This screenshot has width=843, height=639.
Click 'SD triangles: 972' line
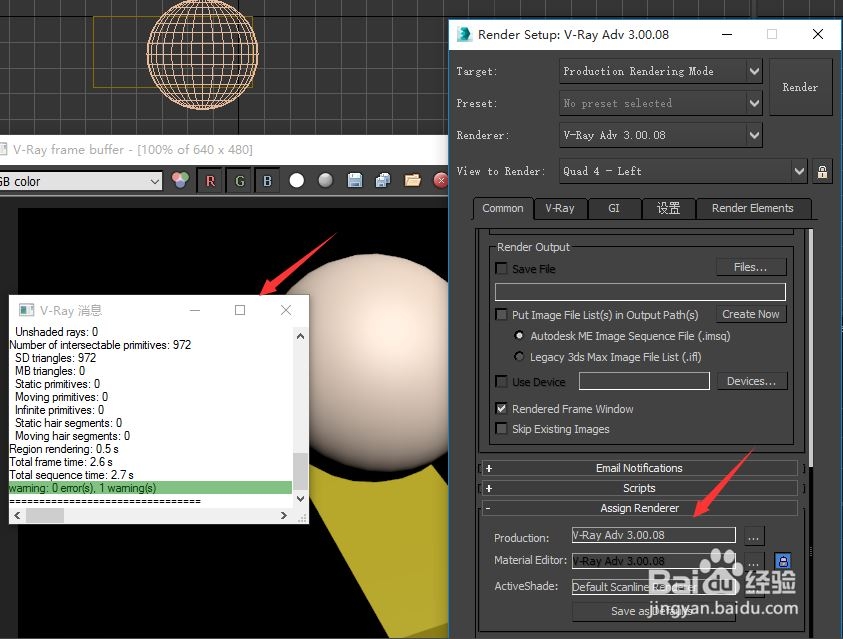(x=55, y=358)
